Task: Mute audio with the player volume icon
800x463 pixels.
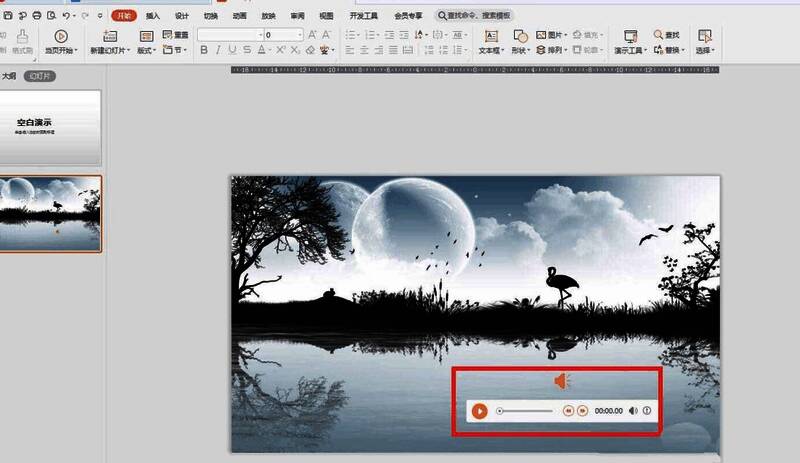Action: pos(633,411)
